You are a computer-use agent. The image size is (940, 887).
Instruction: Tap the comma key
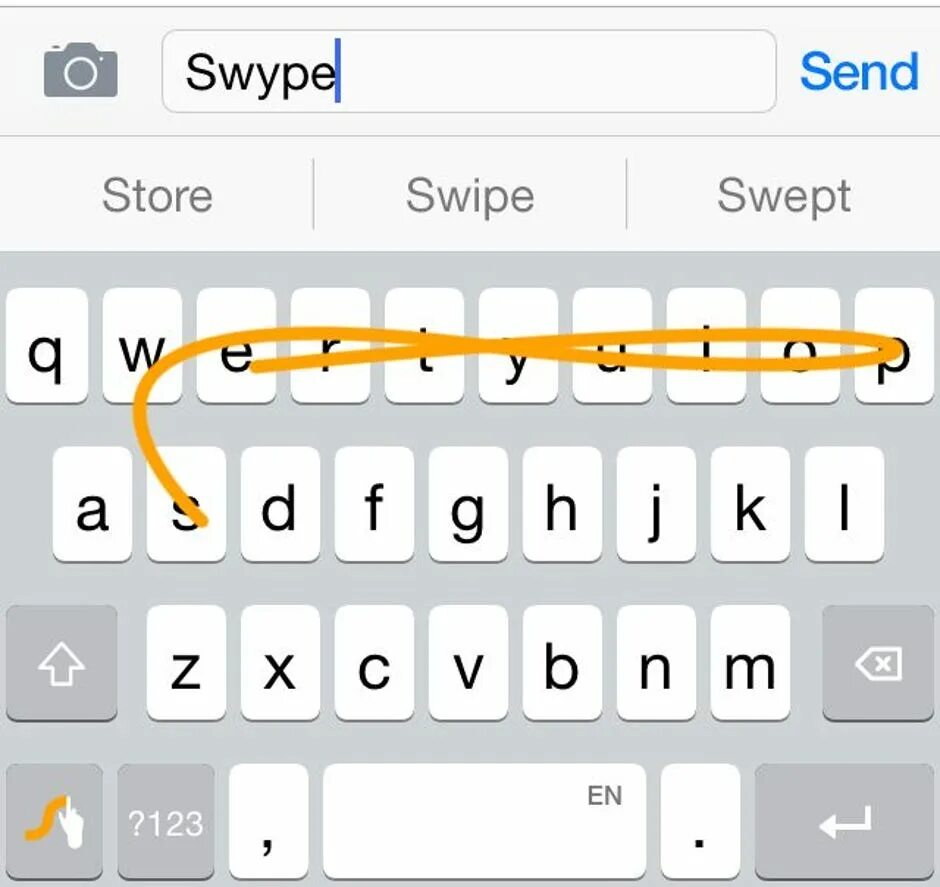tap(269, 820)
